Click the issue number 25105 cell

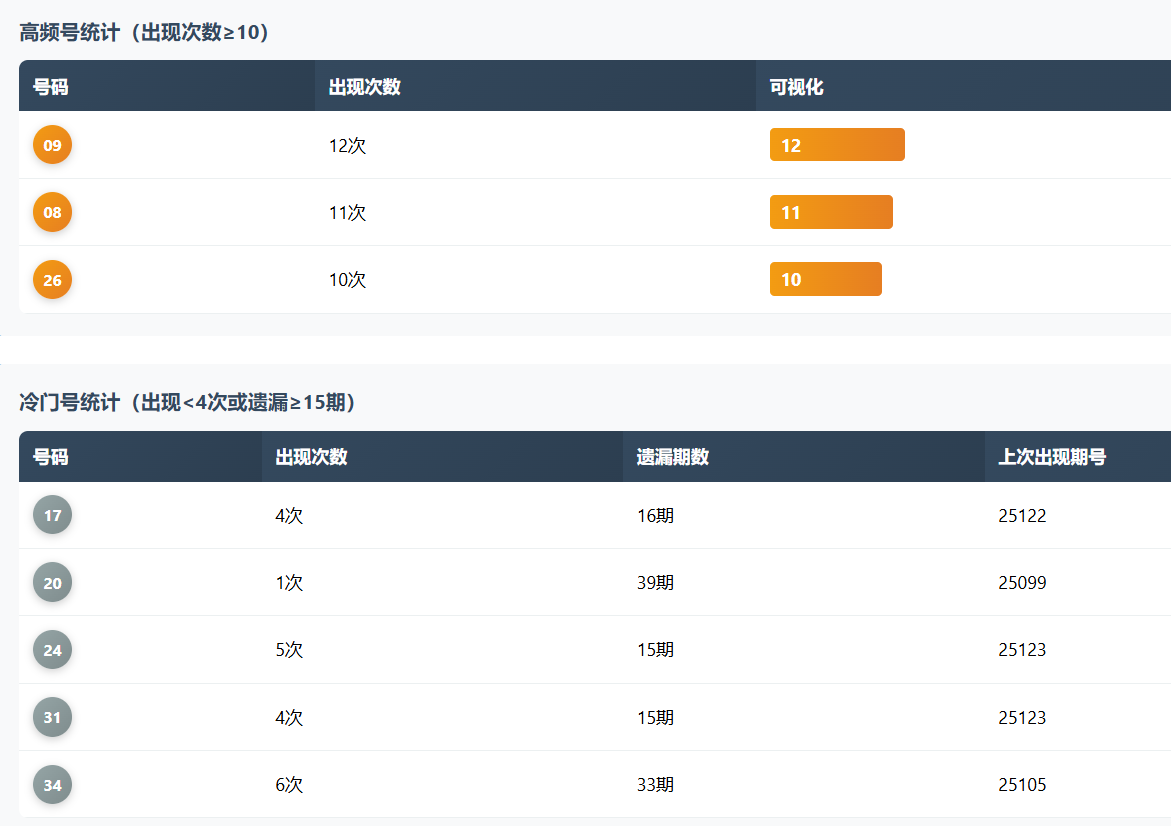click(x=1022, y=785)
